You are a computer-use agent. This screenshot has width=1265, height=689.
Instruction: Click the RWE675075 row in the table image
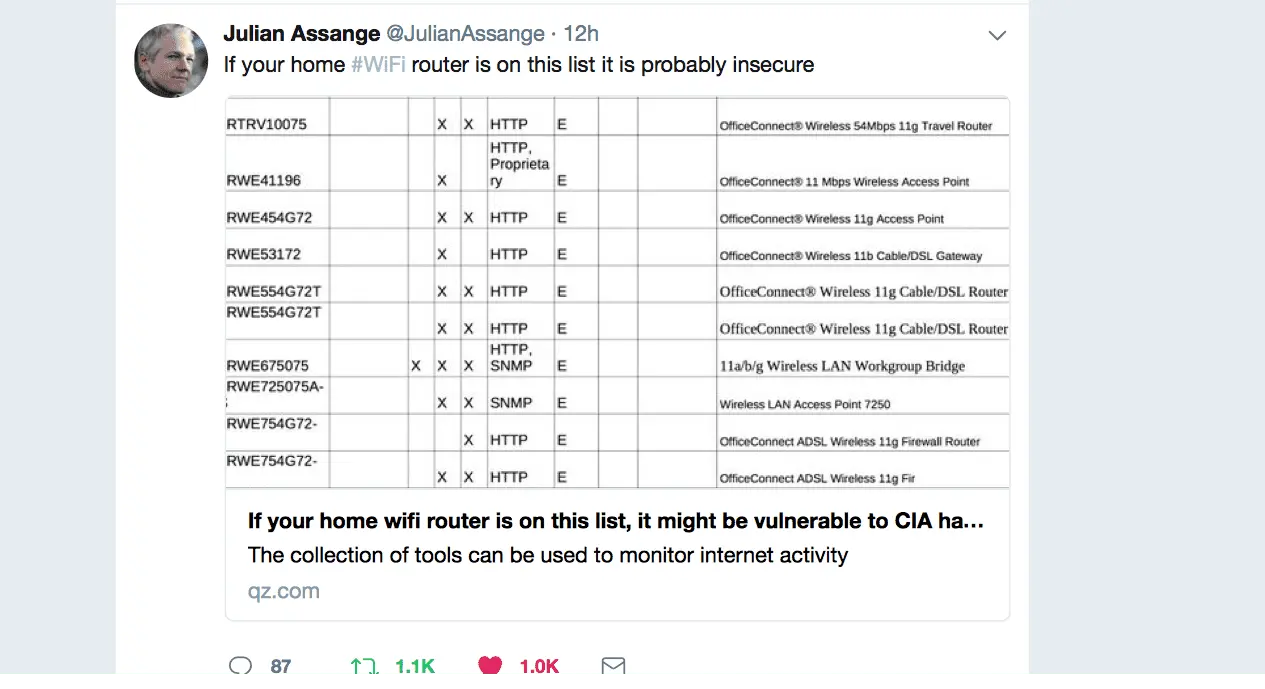(267, 366)
